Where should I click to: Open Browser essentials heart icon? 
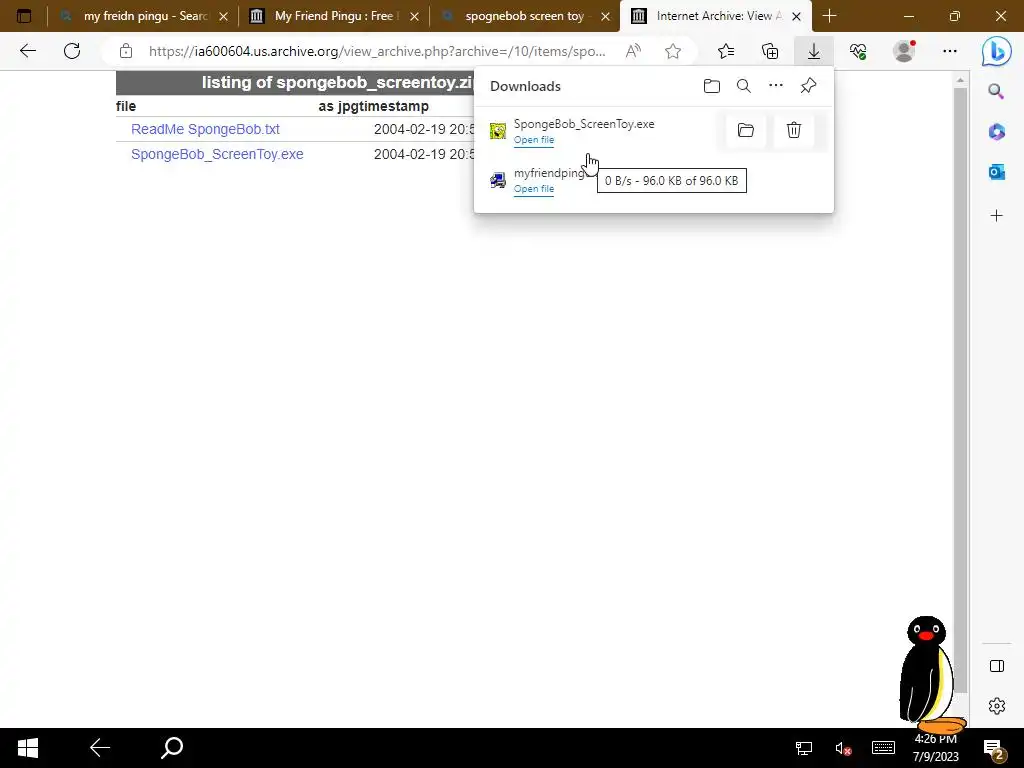[x=858, y=51]
